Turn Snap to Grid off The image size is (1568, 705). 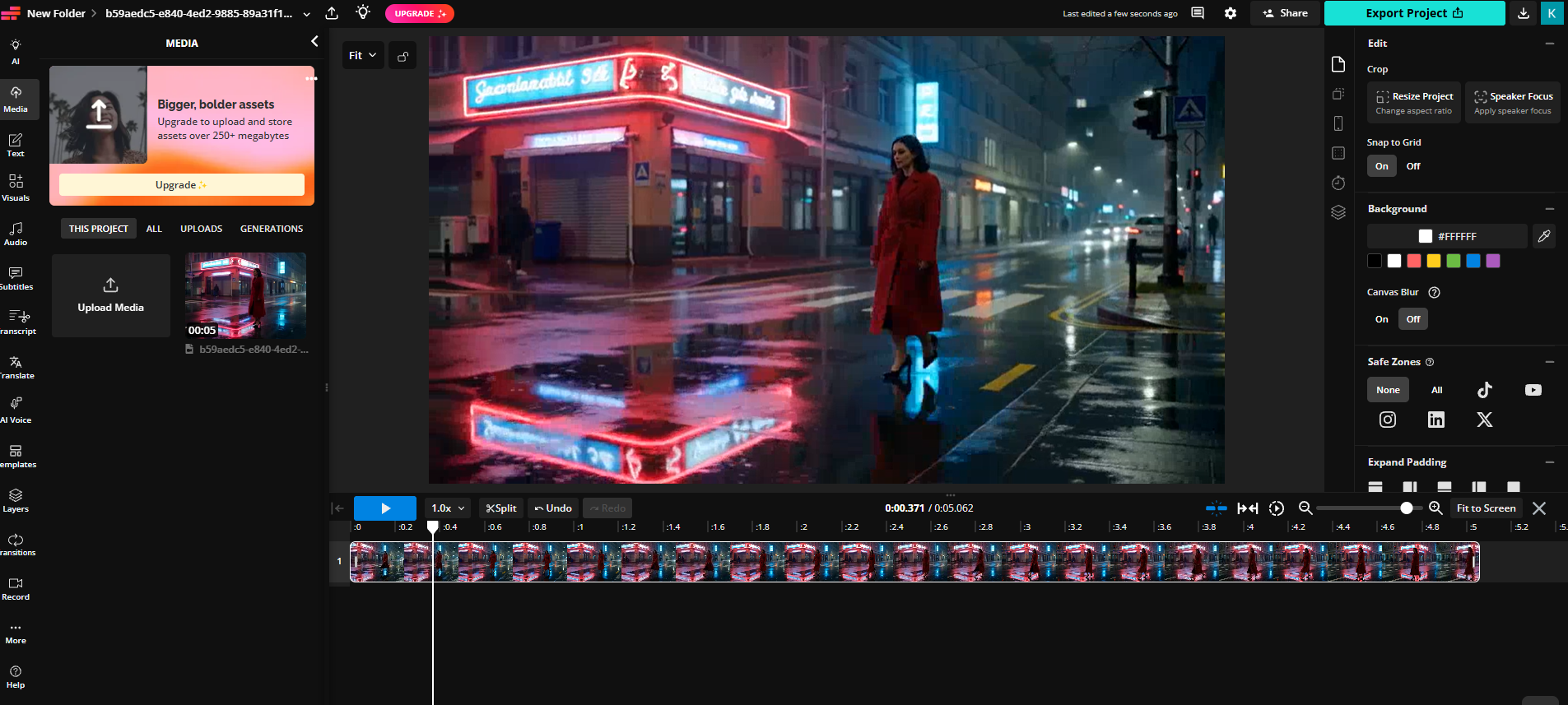point(1413,166)
